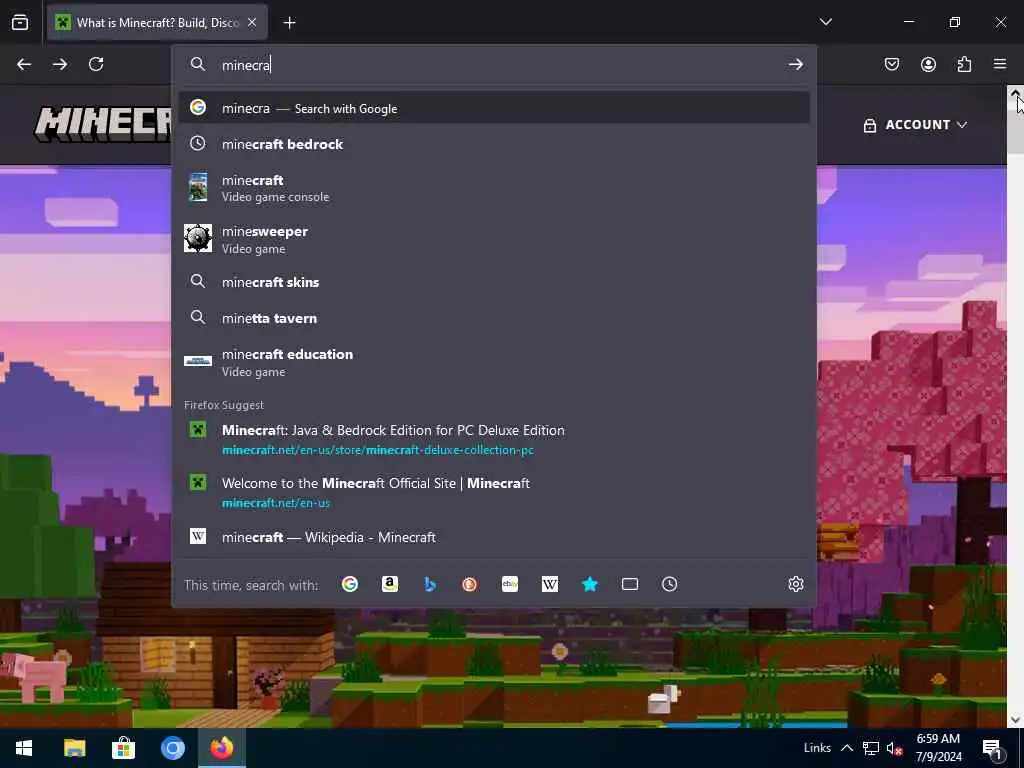Screen dimensions: 1024x768
Task: Search this time with Bing icon
Action: 430,584
